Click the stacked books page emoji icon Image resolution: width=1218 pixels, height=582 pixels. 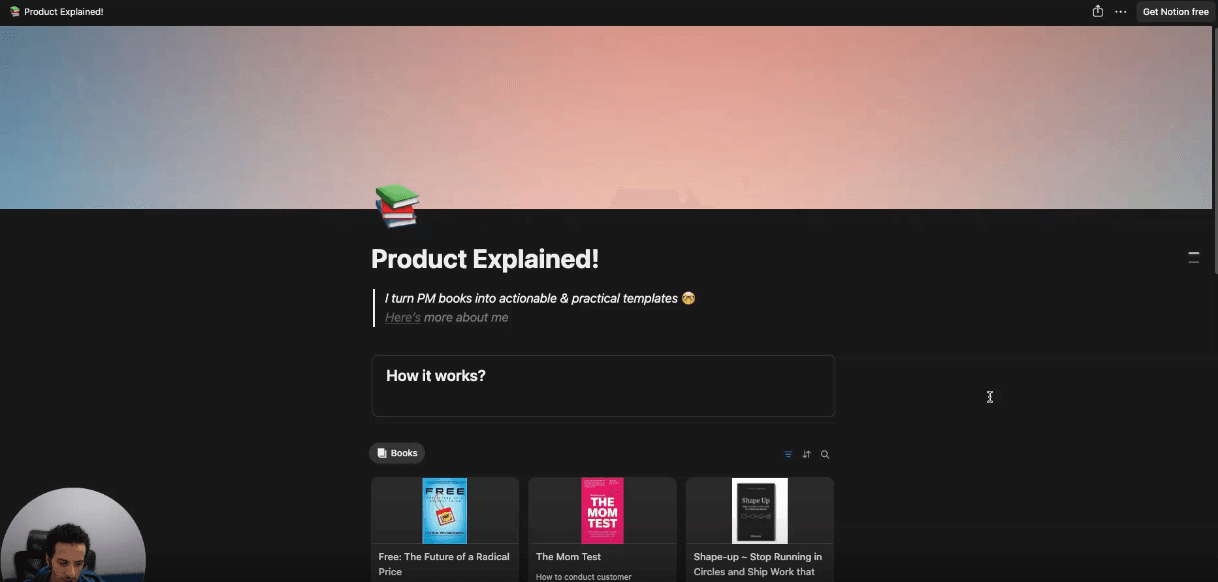pyautogui.click(x=397, y=206)
